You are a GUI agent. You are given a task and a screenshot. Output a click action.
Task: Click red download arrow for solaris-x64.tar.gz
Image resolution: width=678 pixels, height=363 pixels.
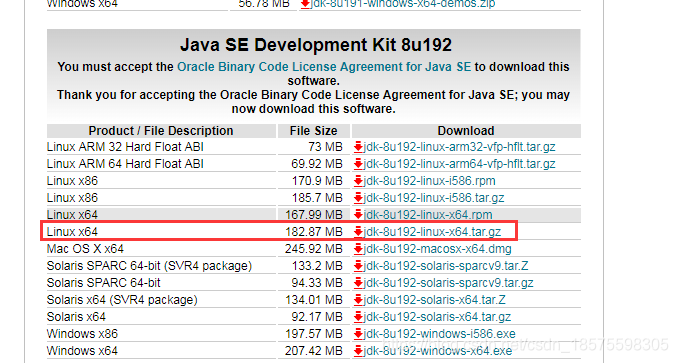tap(358, 317)
